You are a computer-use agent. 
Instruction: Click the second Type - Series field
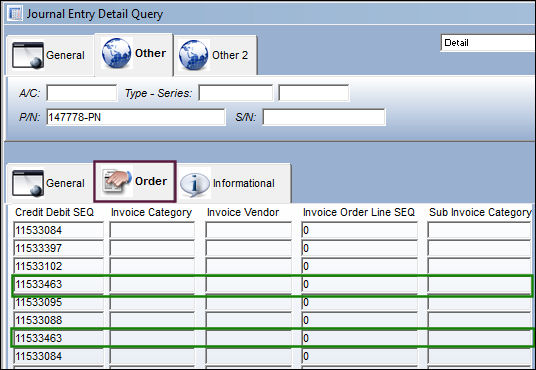[314, 93]
